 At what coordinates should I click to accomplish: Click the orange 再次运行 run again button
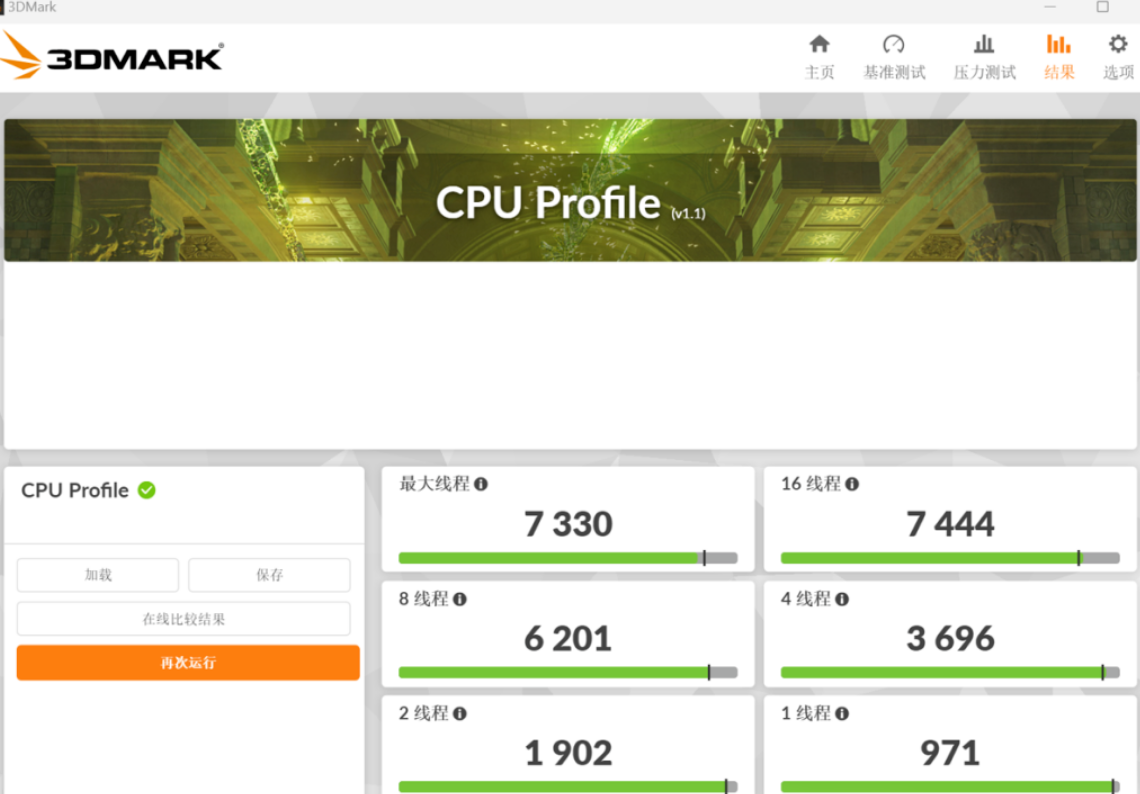tap(188, 662)
